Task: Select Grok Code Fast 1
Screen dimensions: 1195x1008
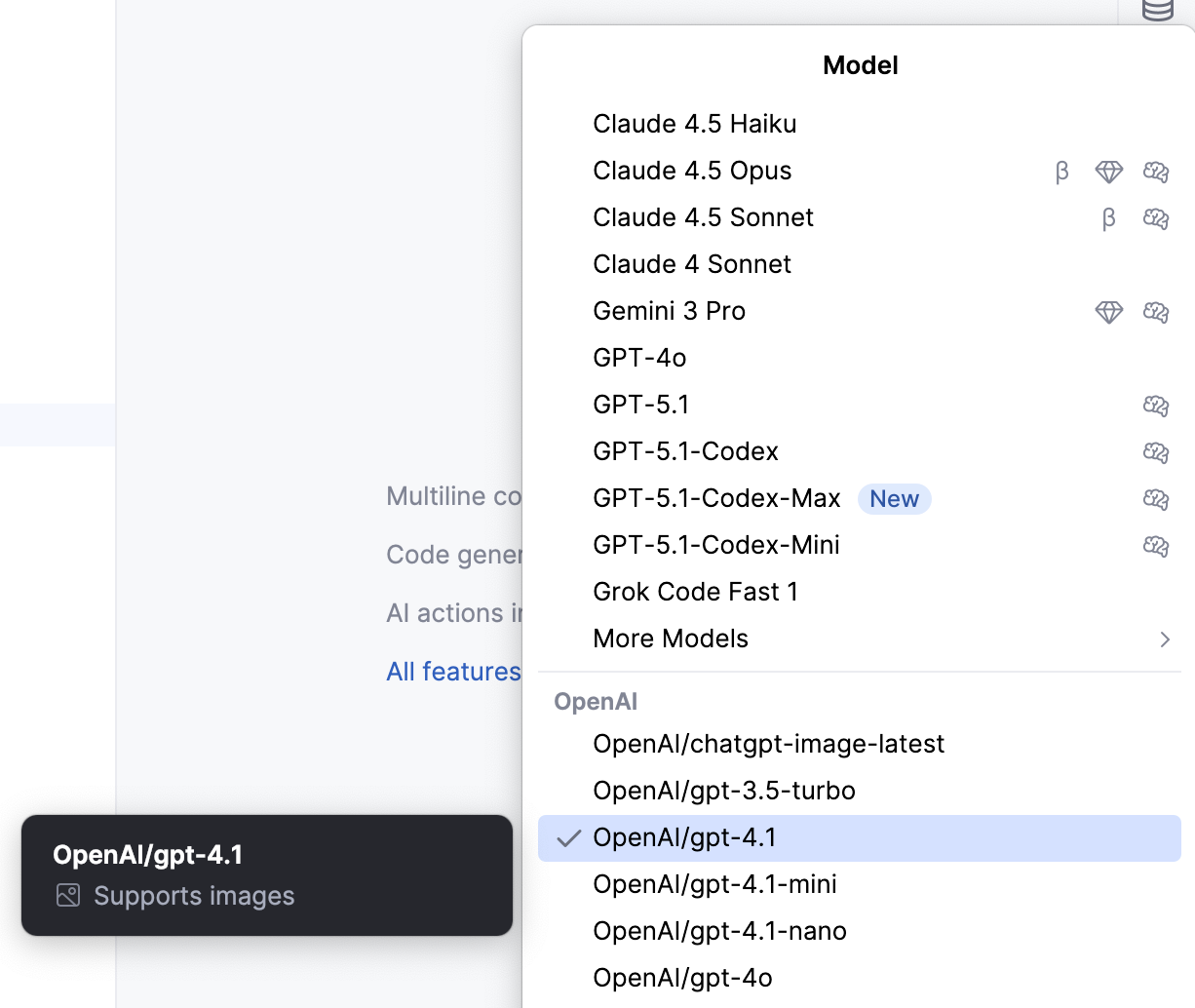Action: [x=695, y=592]
